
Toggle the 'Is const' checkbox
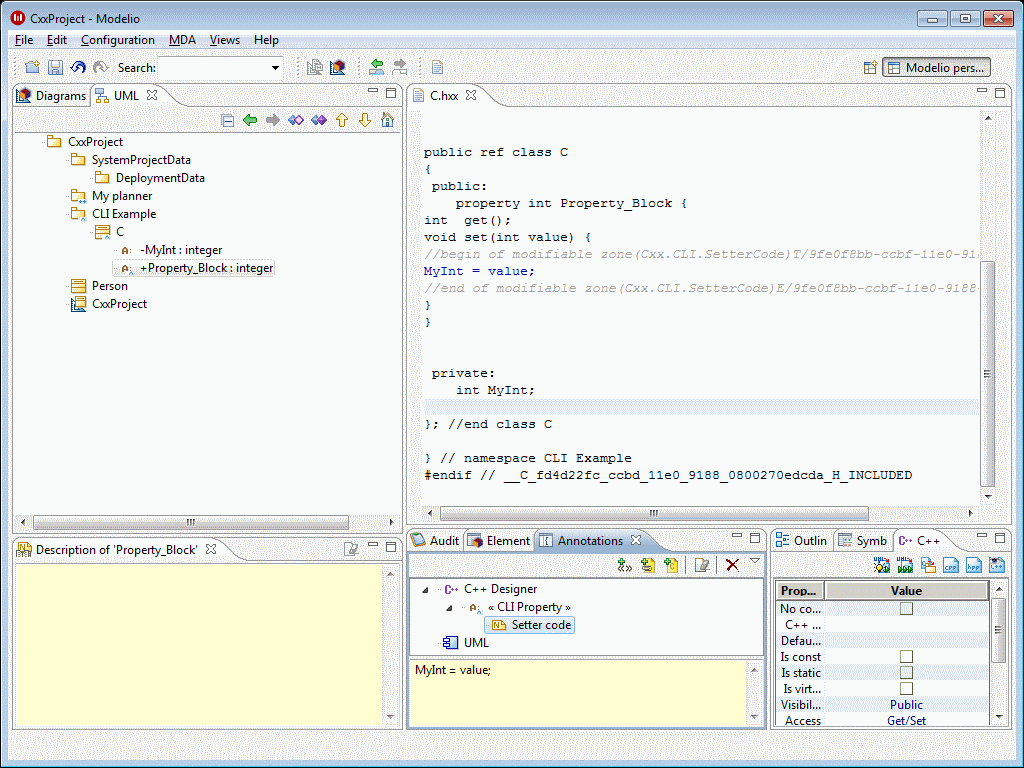pyautogui.click(x=906, y=656)
